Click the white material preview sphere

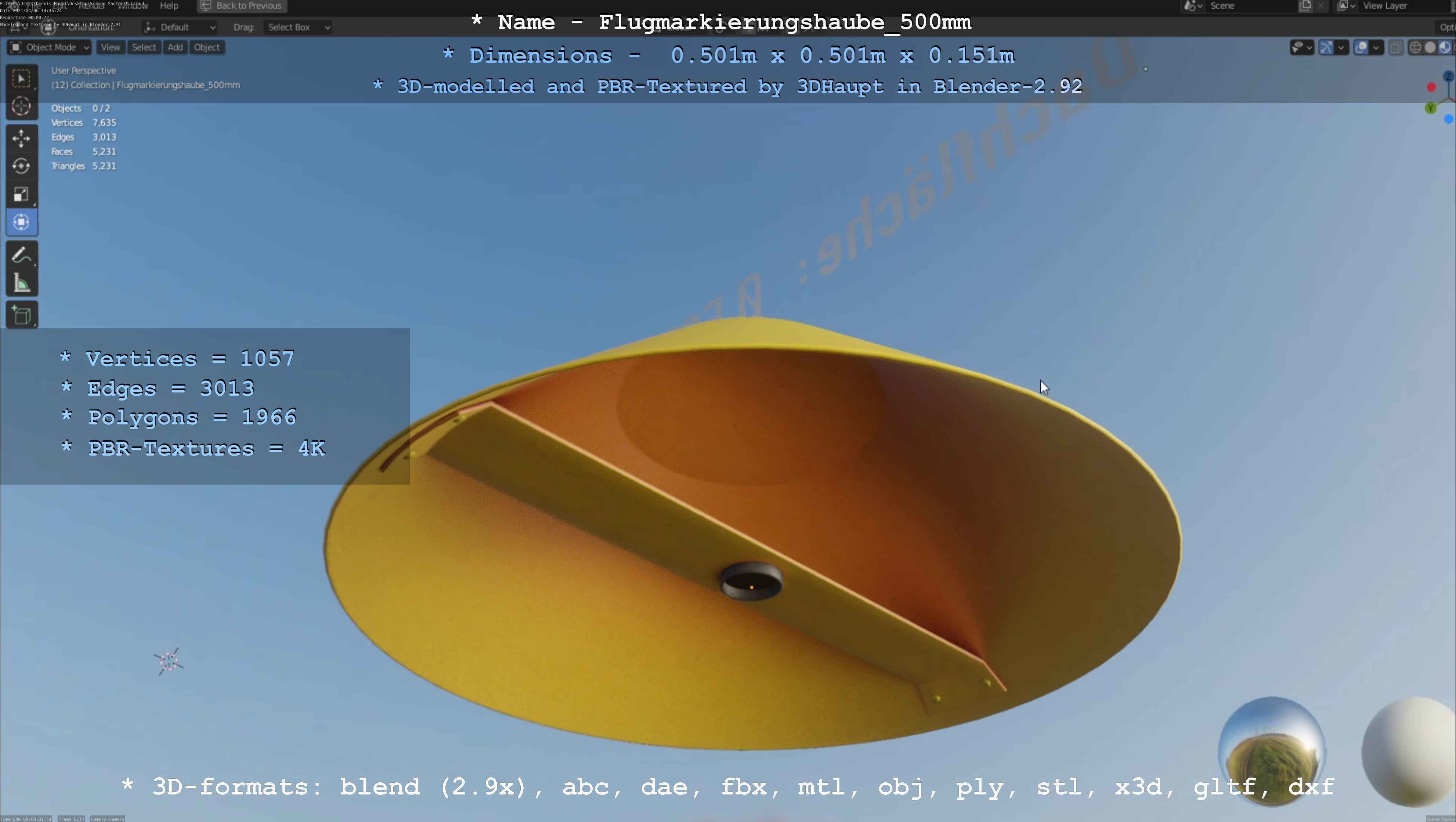1409,753
